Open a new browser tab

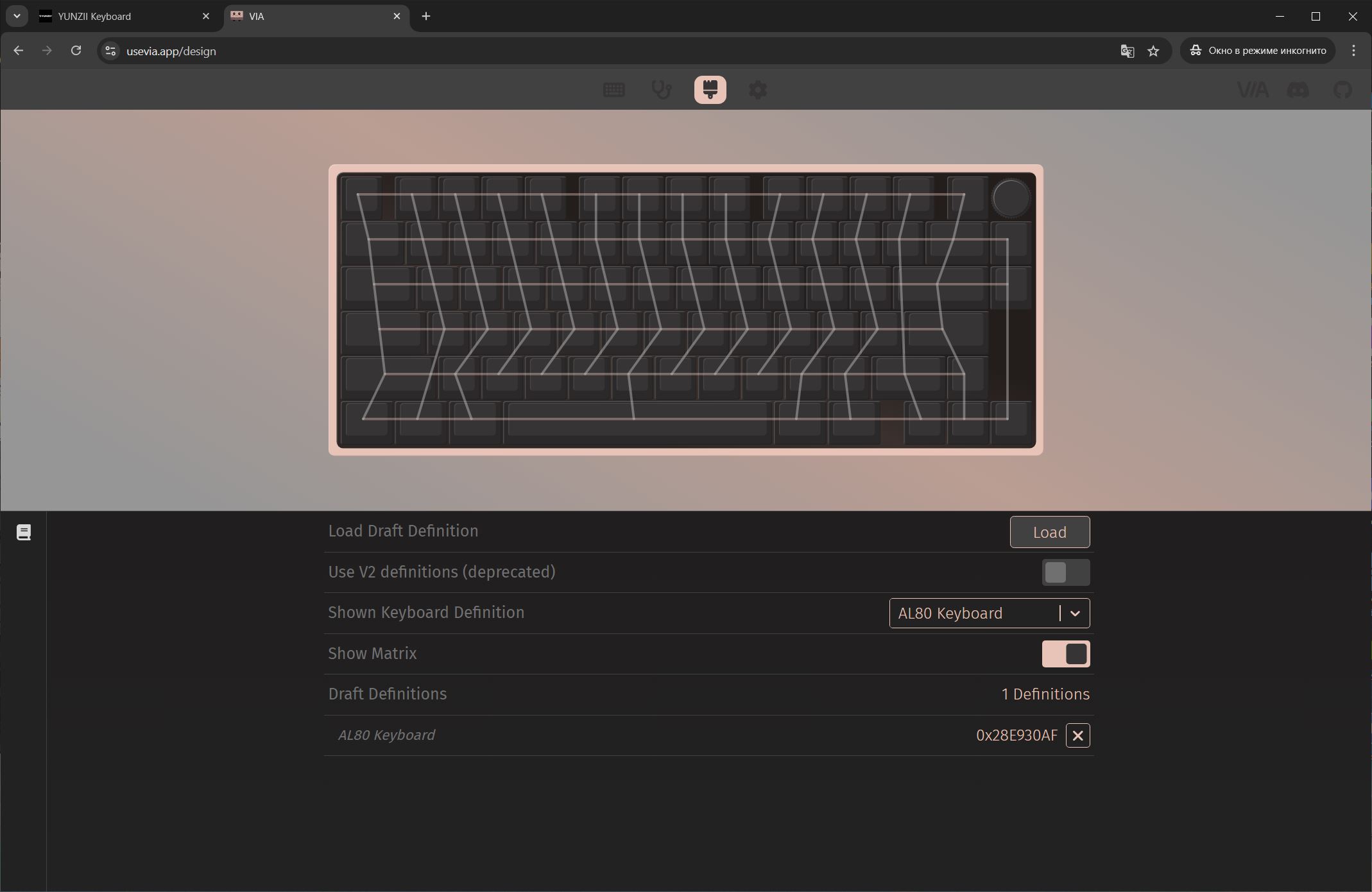coord(426,17)
